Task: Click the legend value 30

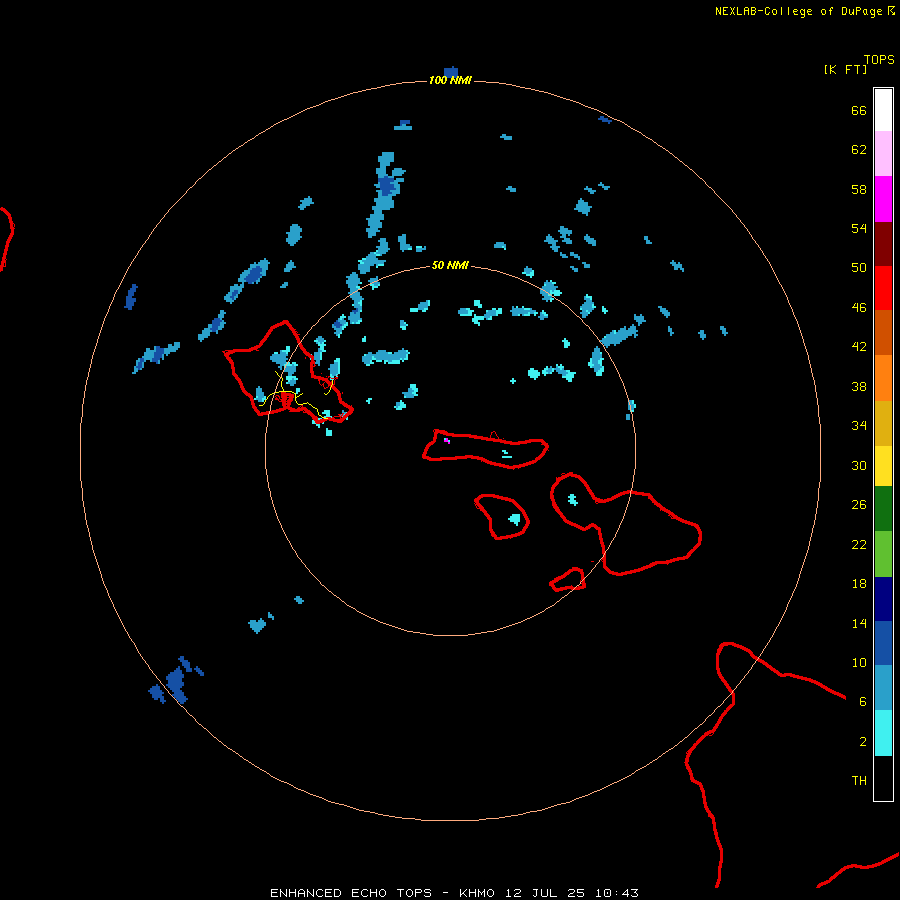Action: pyautogui.click(x=859, y=465)
